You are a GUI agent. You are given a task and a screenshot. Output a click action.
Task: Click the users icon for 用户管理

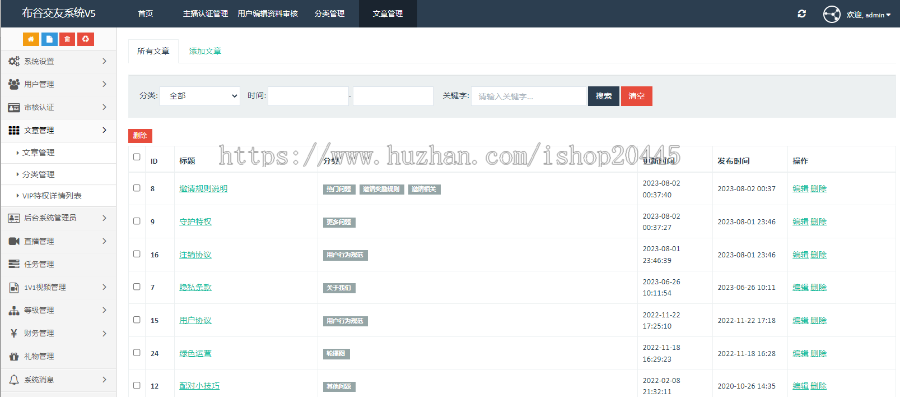tap(14, 84)
